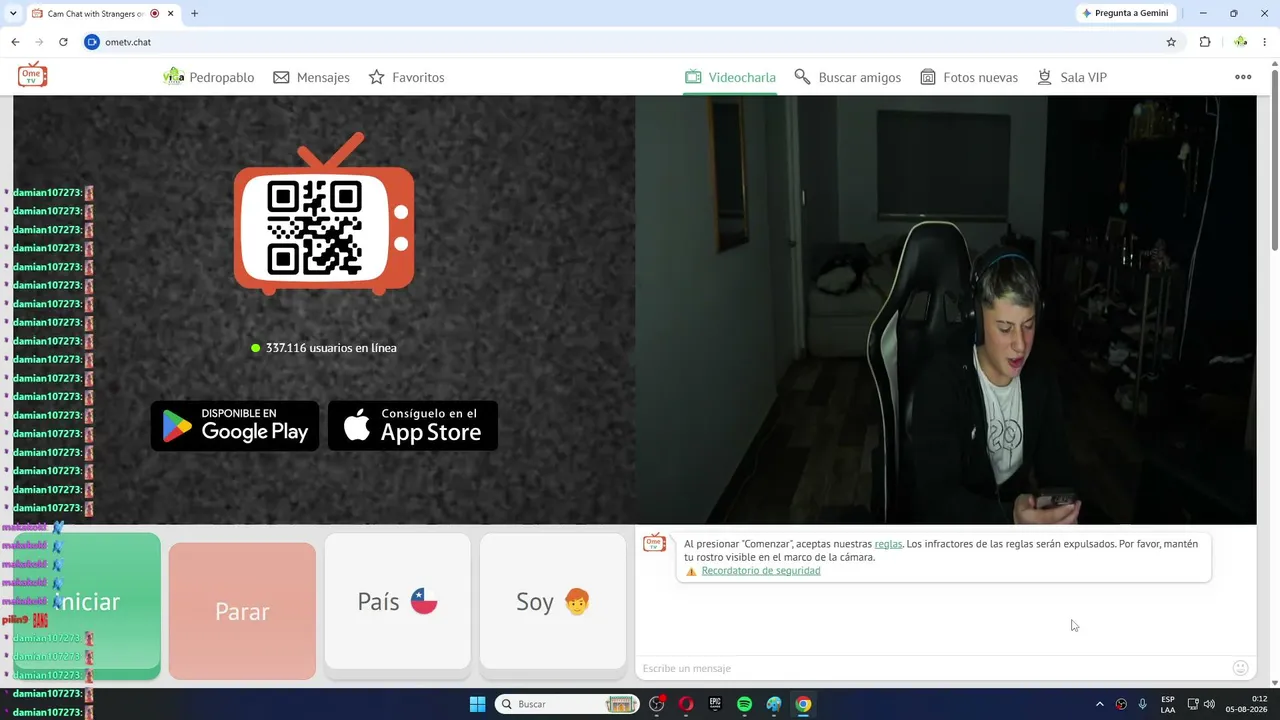
Task: Open the Mensajes inbox
Action: pos(311,77)
